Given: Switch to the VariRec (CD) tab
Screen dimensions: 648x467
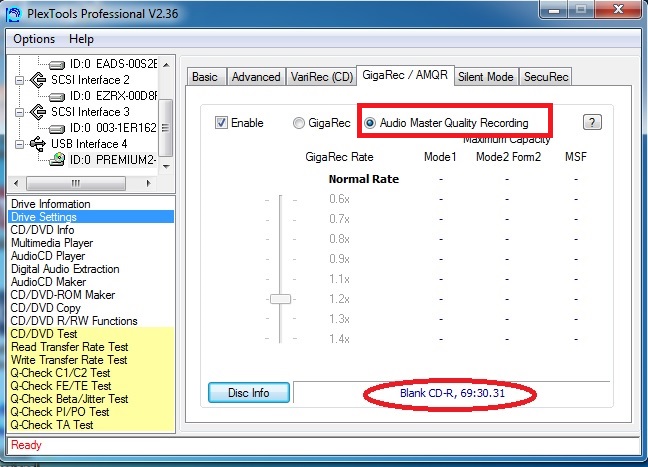Looking at the screenshot, I should click(322, 77).
